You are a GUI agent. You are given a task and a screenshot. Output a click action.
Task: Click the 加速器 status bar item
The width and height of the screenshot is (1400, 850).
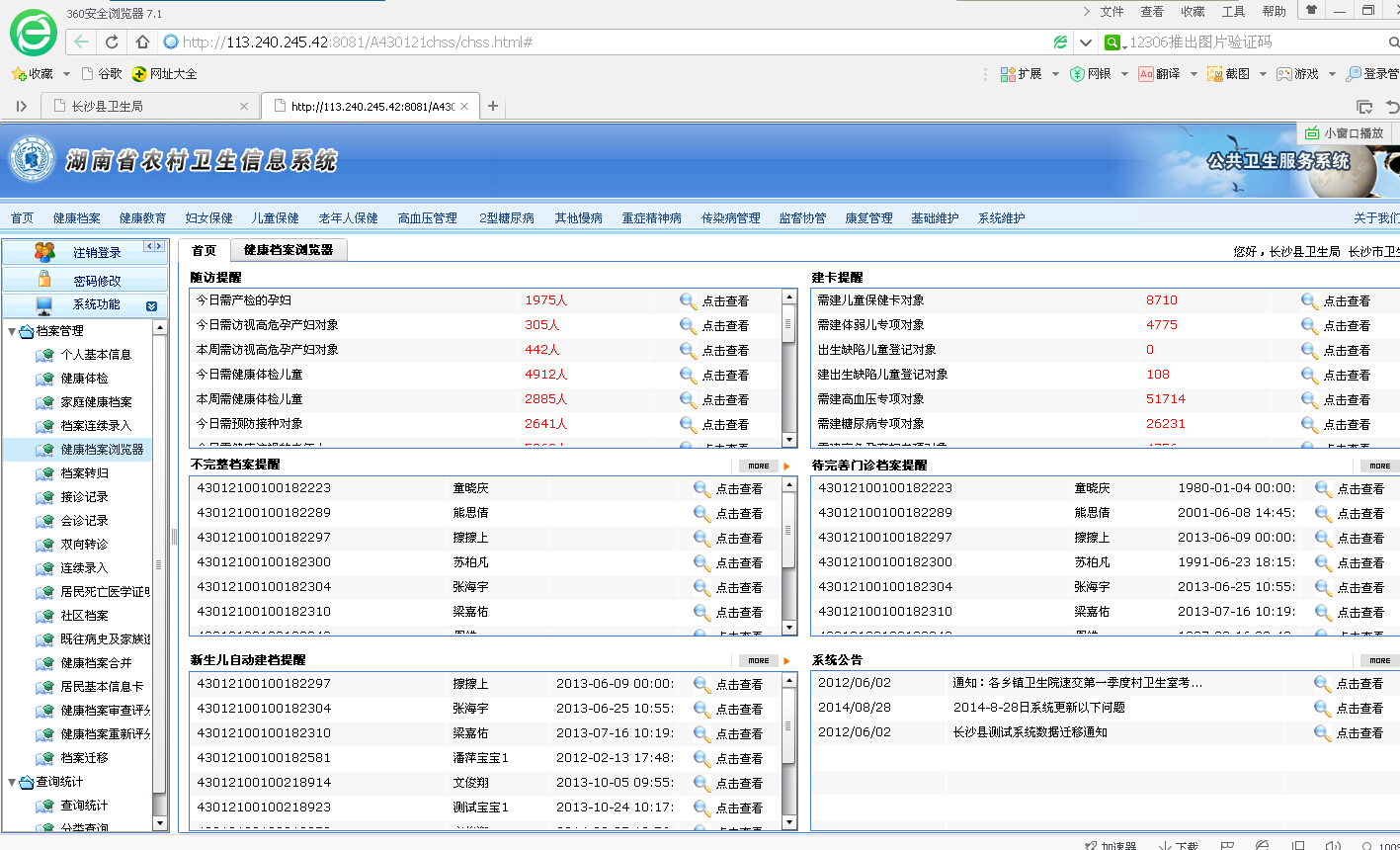click(1111, 846)
